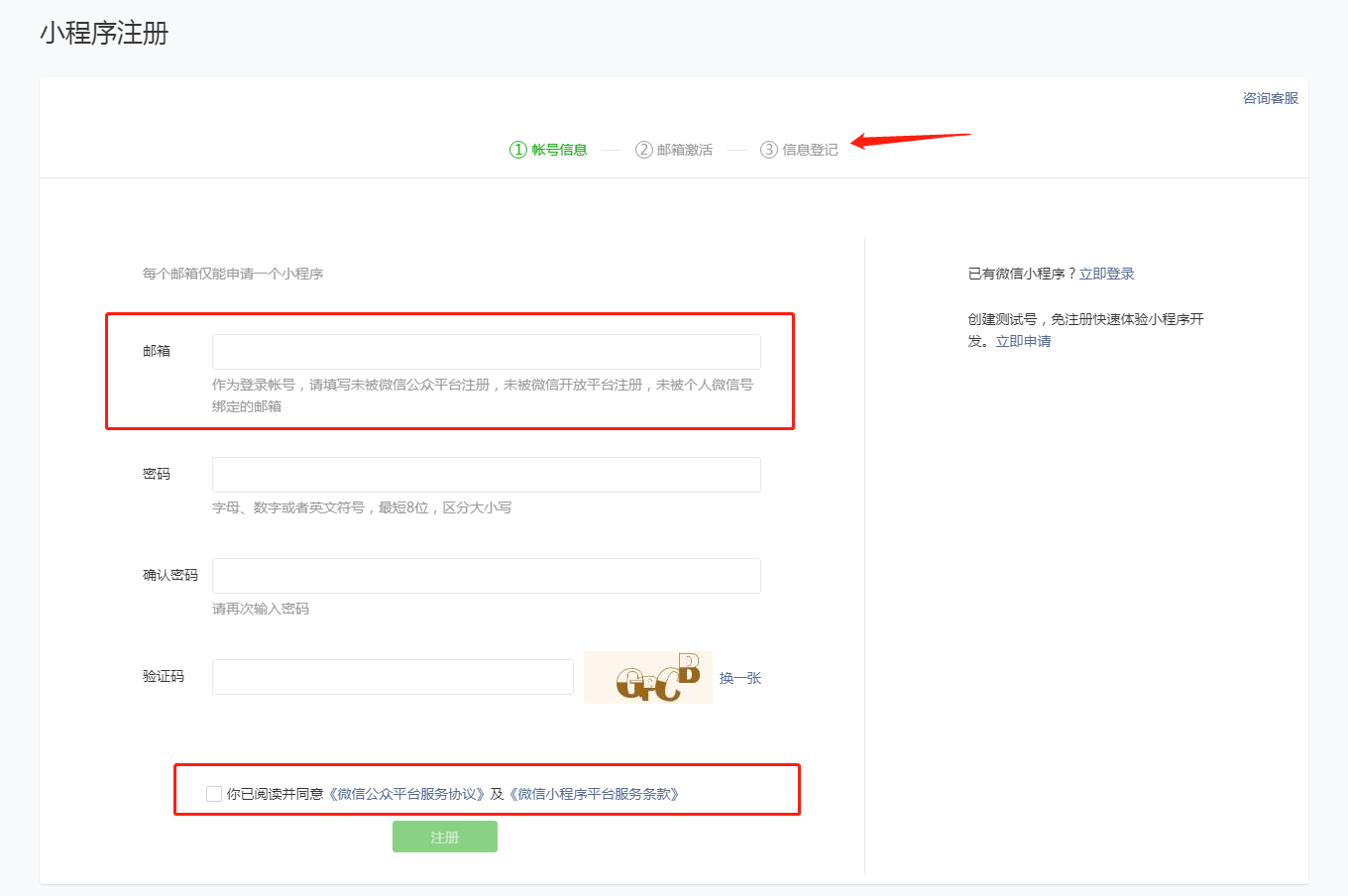Viewport: 1348px width, 896px height.
Task: Open 《微信小程序平台服务条款》 link
Action: click(x=594, y=794)
